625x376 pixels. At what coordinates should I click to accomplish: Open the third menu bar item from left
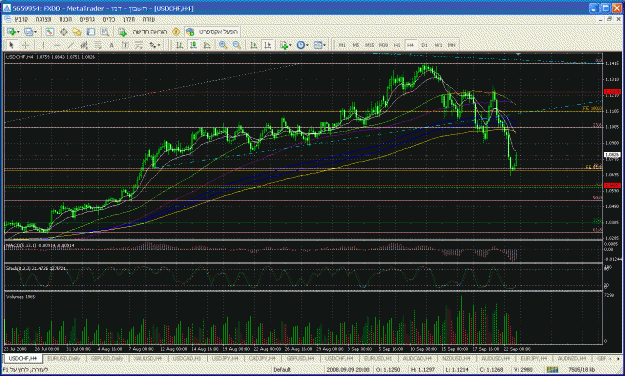(x=65, y=20)
